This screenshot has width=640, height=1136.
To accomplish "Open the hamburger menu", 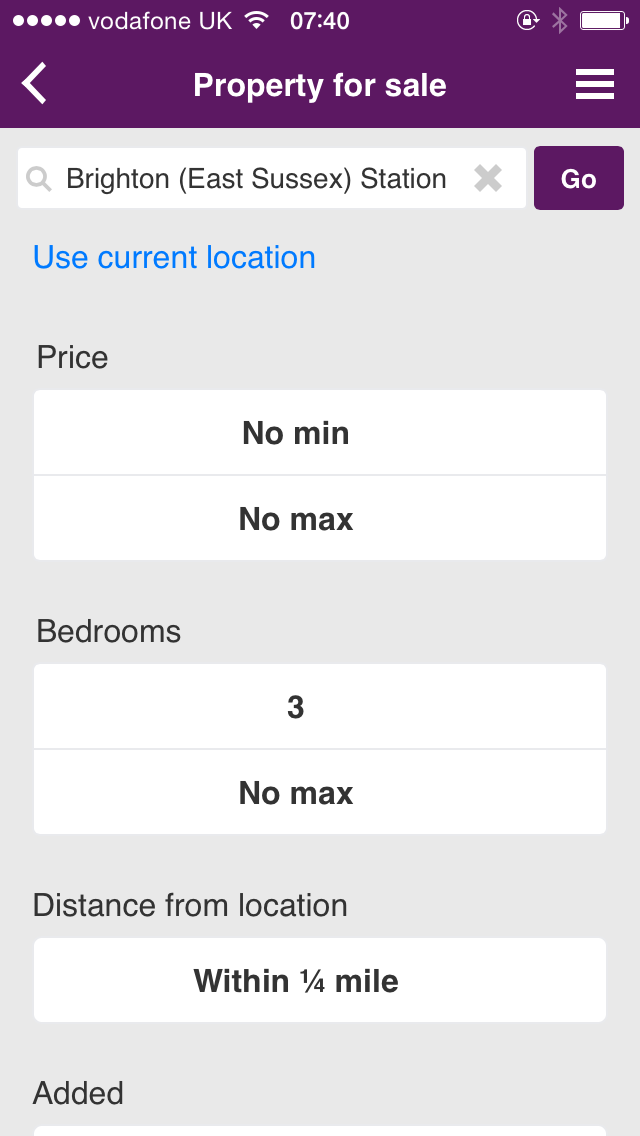I will tap(594, 84).
